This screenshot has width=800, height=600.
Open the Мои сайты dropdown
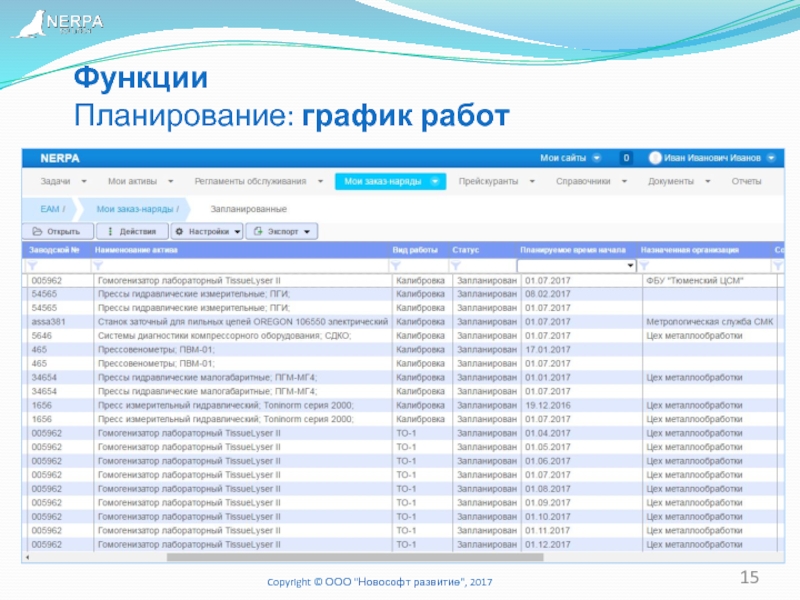[x=570, y=158]
